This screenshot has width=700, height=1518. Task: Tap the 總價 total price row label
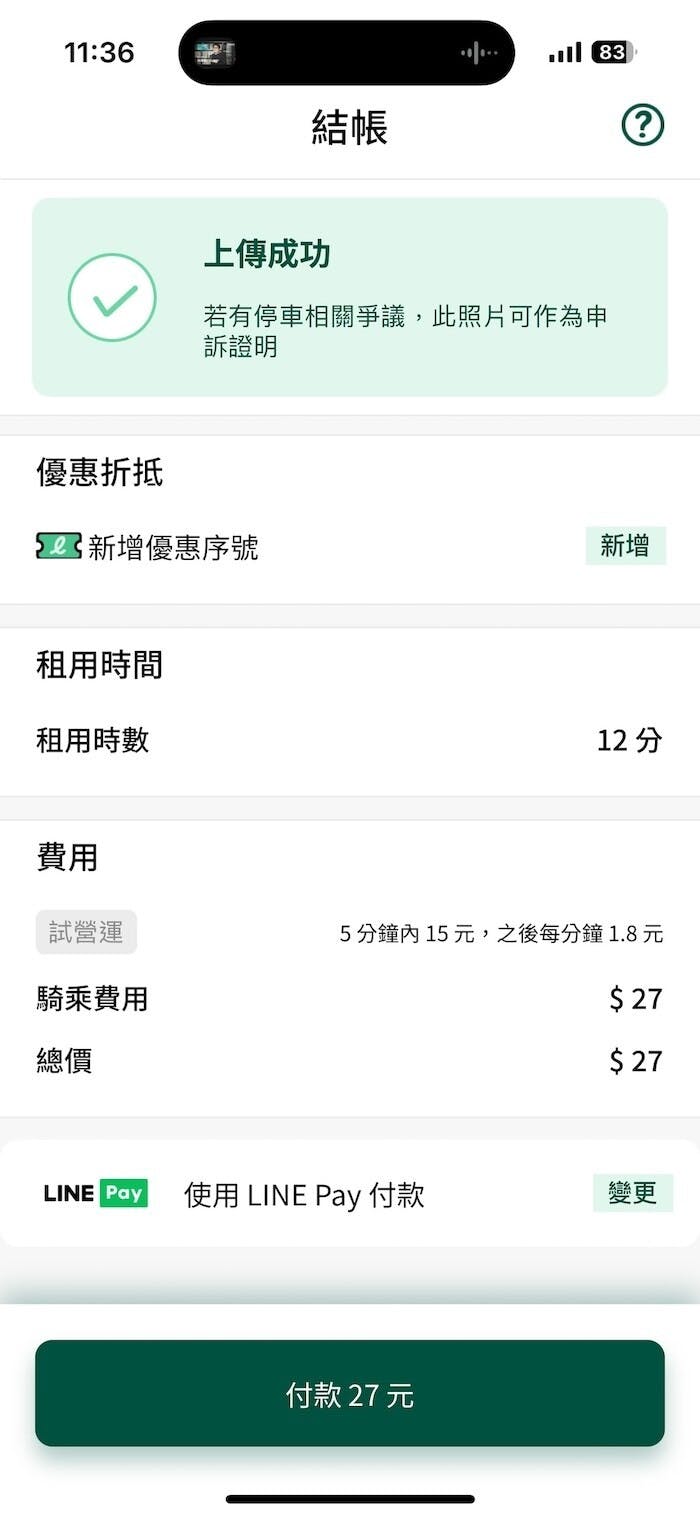(64, 1060)
